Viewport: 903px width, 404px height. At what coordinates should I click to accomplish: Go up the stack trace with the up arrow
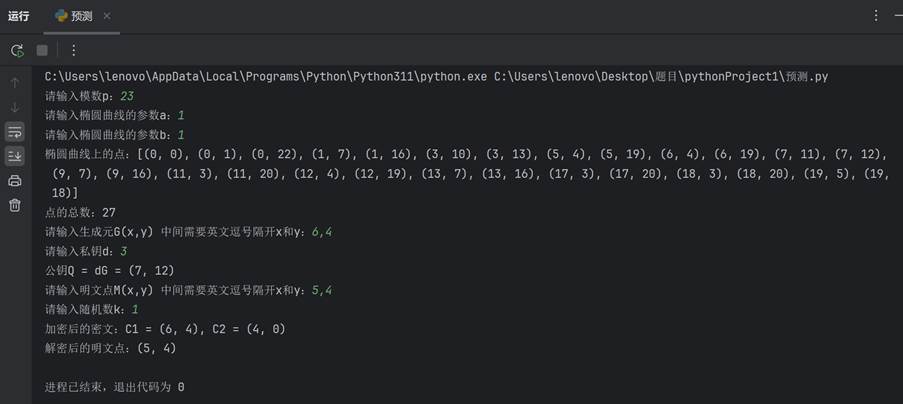[15, 83]
